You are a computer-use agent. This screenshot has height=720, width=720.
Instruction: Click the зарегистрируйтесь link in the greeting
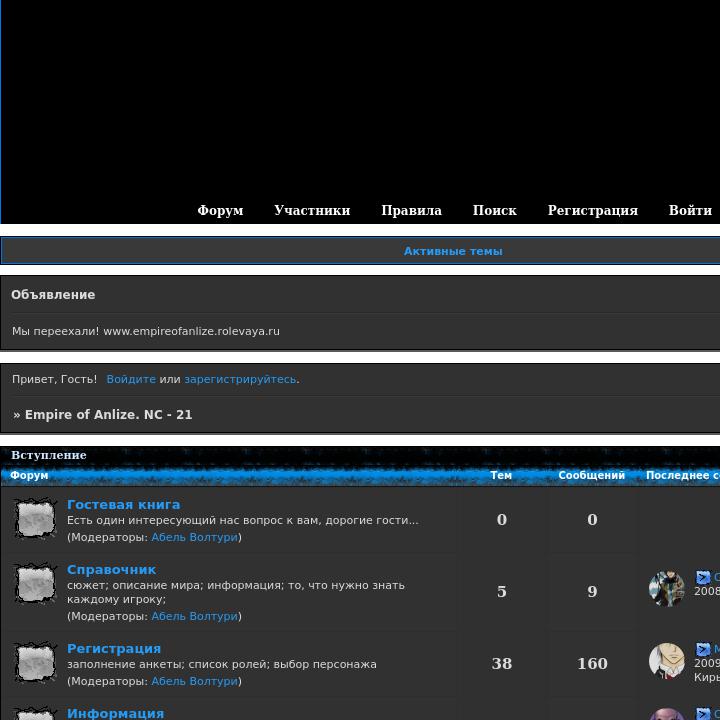240,379
